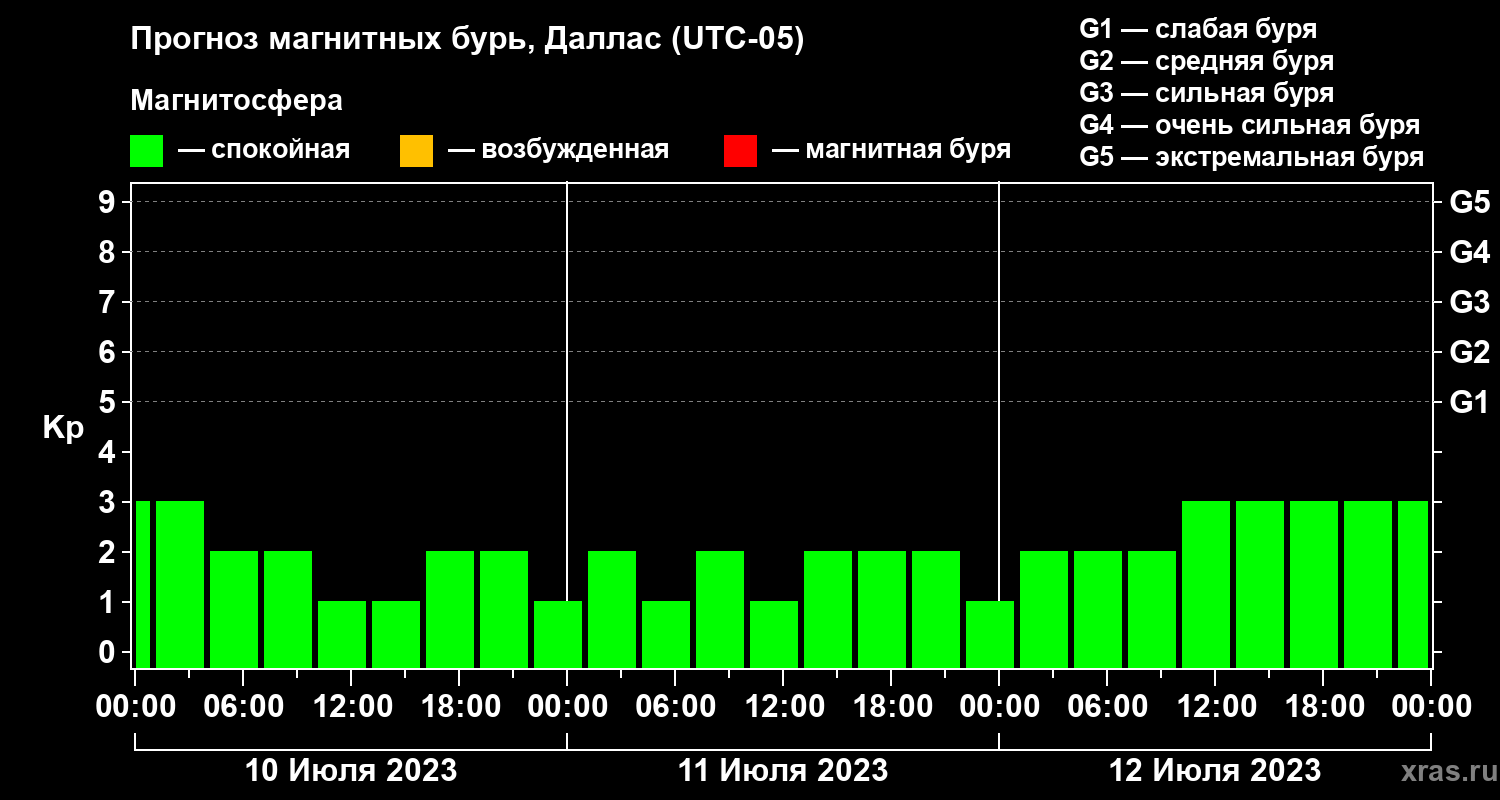Click the '— магнитная буря' legend label

coord(892,151)
